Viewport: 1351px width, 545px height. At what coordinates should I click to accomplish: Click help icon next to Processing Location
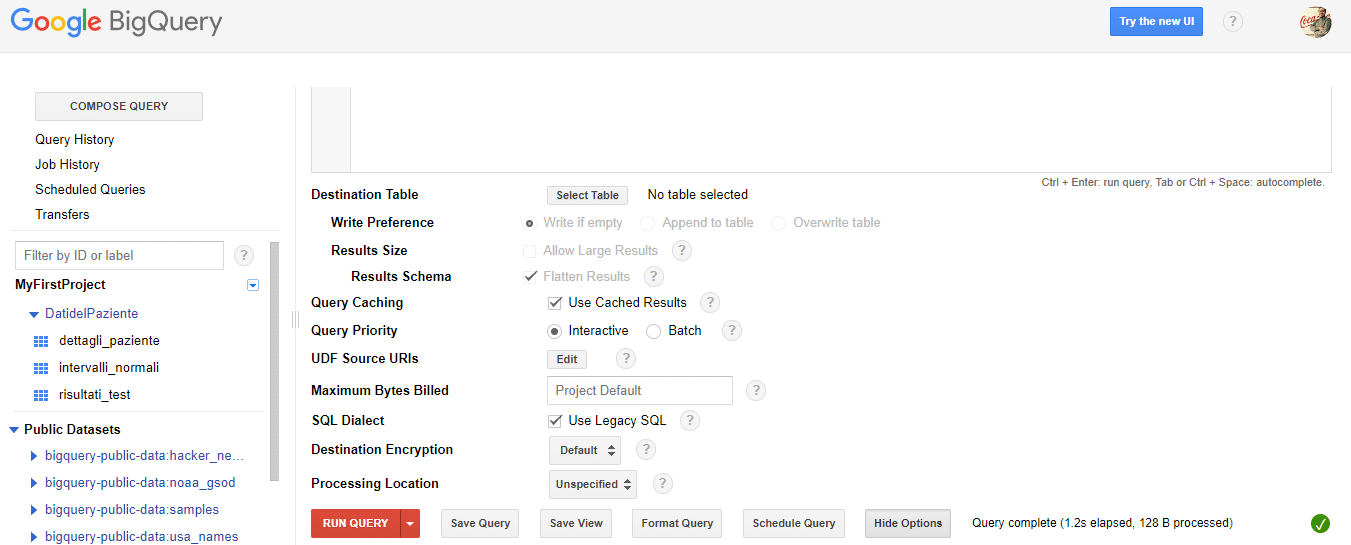tap(662, 483)
